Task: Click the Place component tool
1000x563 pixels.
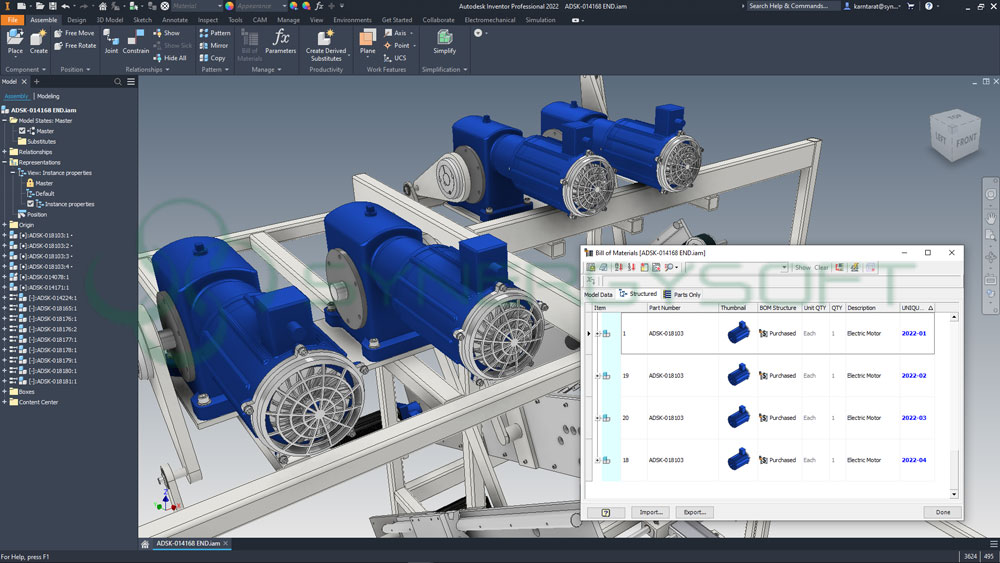Action: tap(15, 40)
